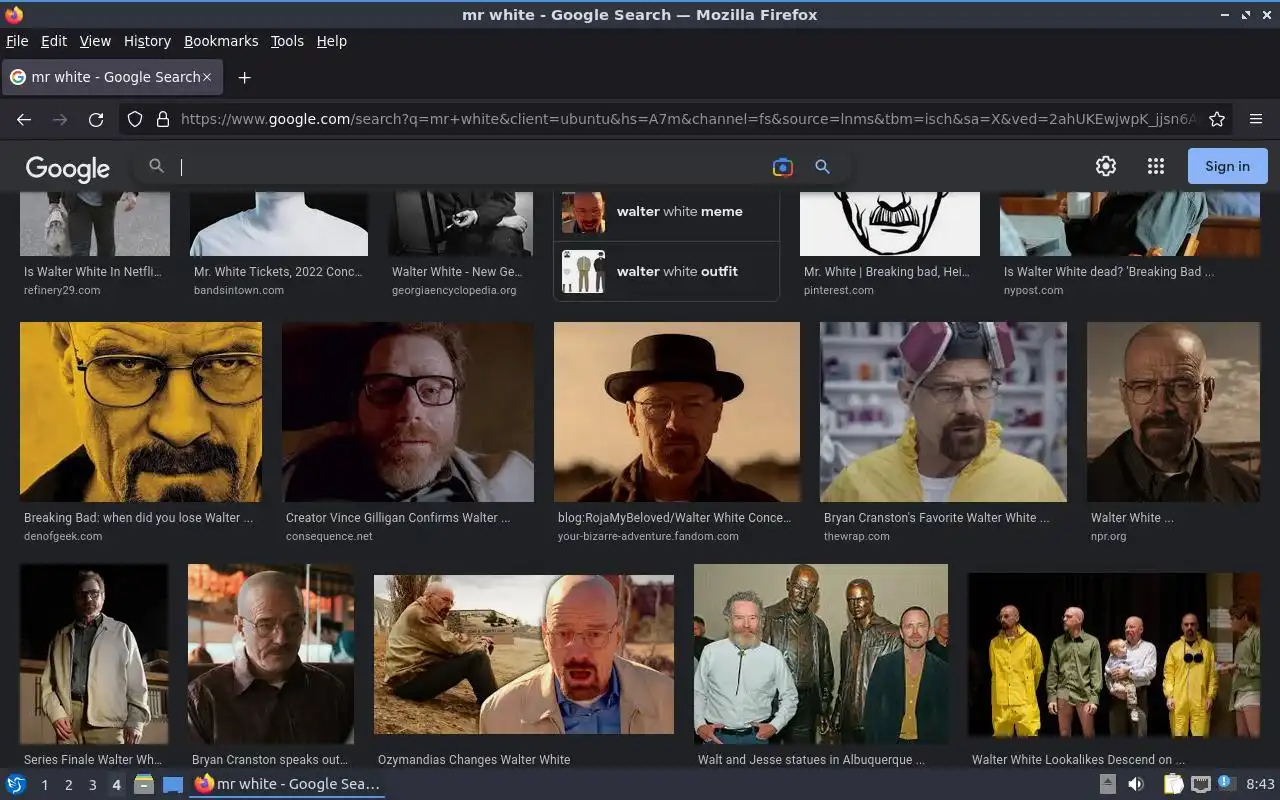Viewport: 1280px width, 800px height.
Task: Click the Google logo
Action: pos(68,168)
